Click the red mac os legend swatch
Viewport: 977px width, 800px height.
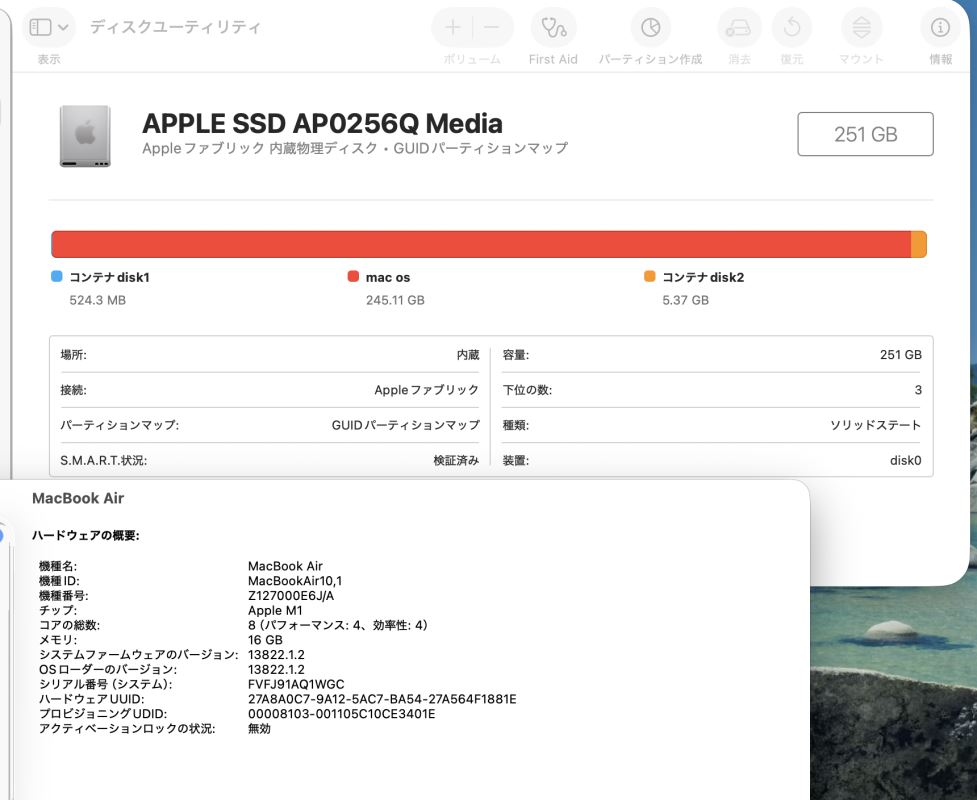pyautogui.click(x=353, y=277)
